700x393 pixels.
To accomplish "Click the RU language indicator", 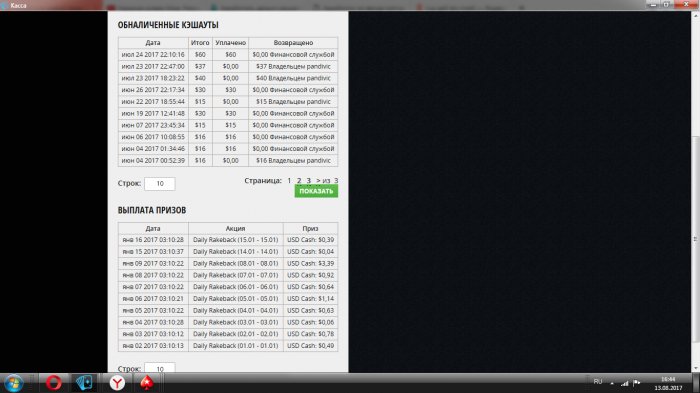I will point(598,382).
